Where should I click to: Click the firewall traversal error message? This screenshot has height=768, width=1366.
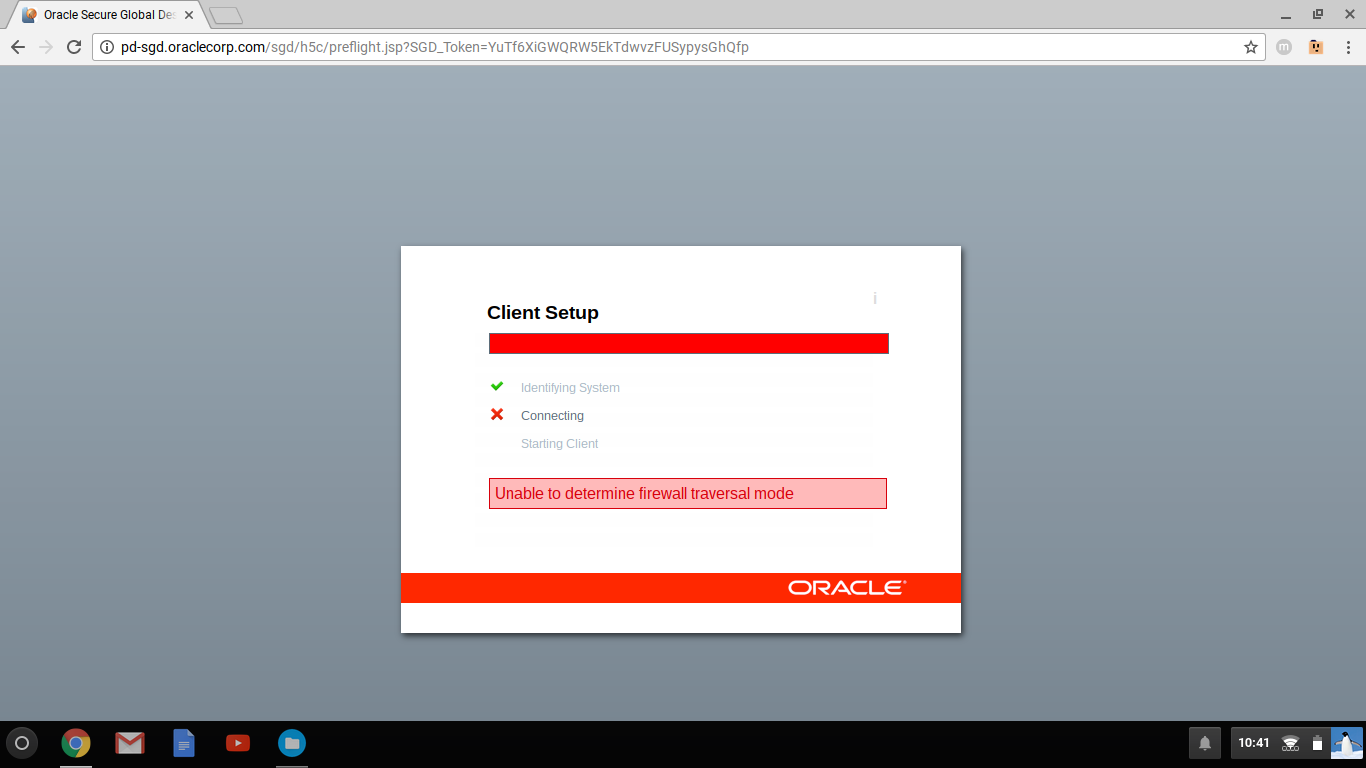tap(688, 493)
